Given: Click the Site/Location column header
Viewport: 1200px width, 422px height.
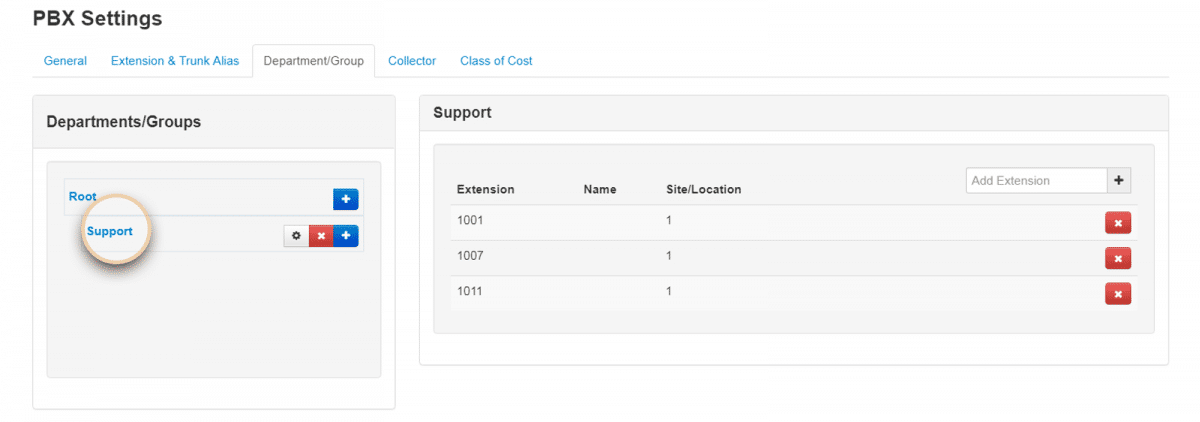Looking at the screenshot, I should click(x=704, y=189).
